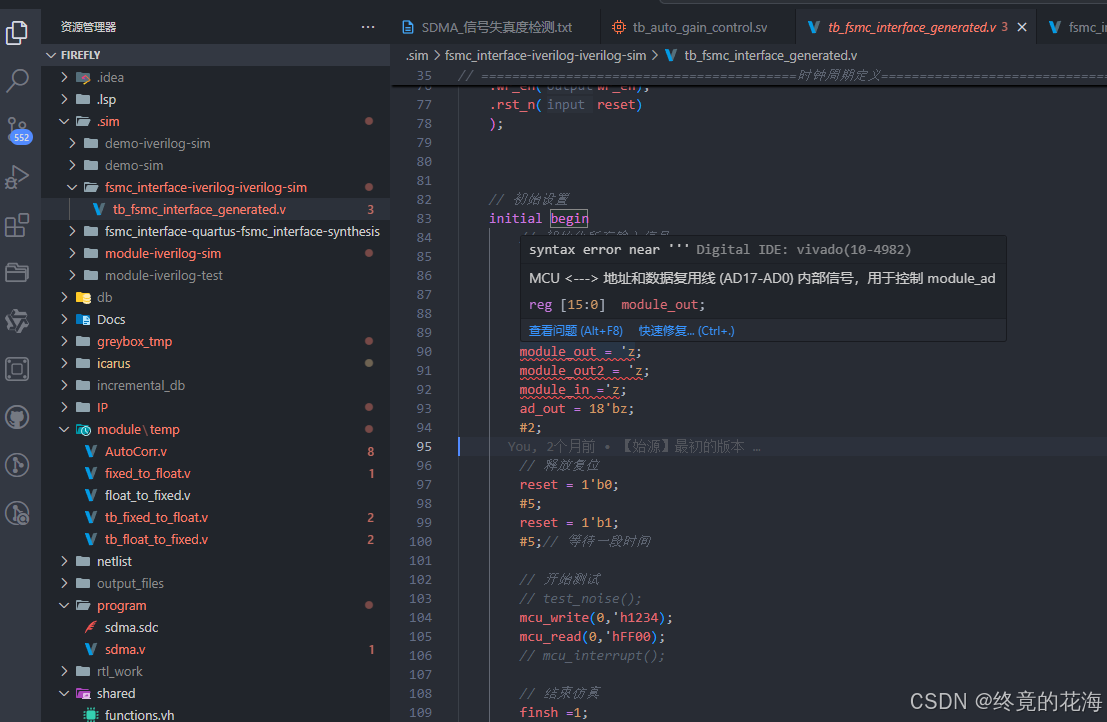Open the Run and Debug view
This screenshot has height=722, width=1107.
(x=17, y=177)
